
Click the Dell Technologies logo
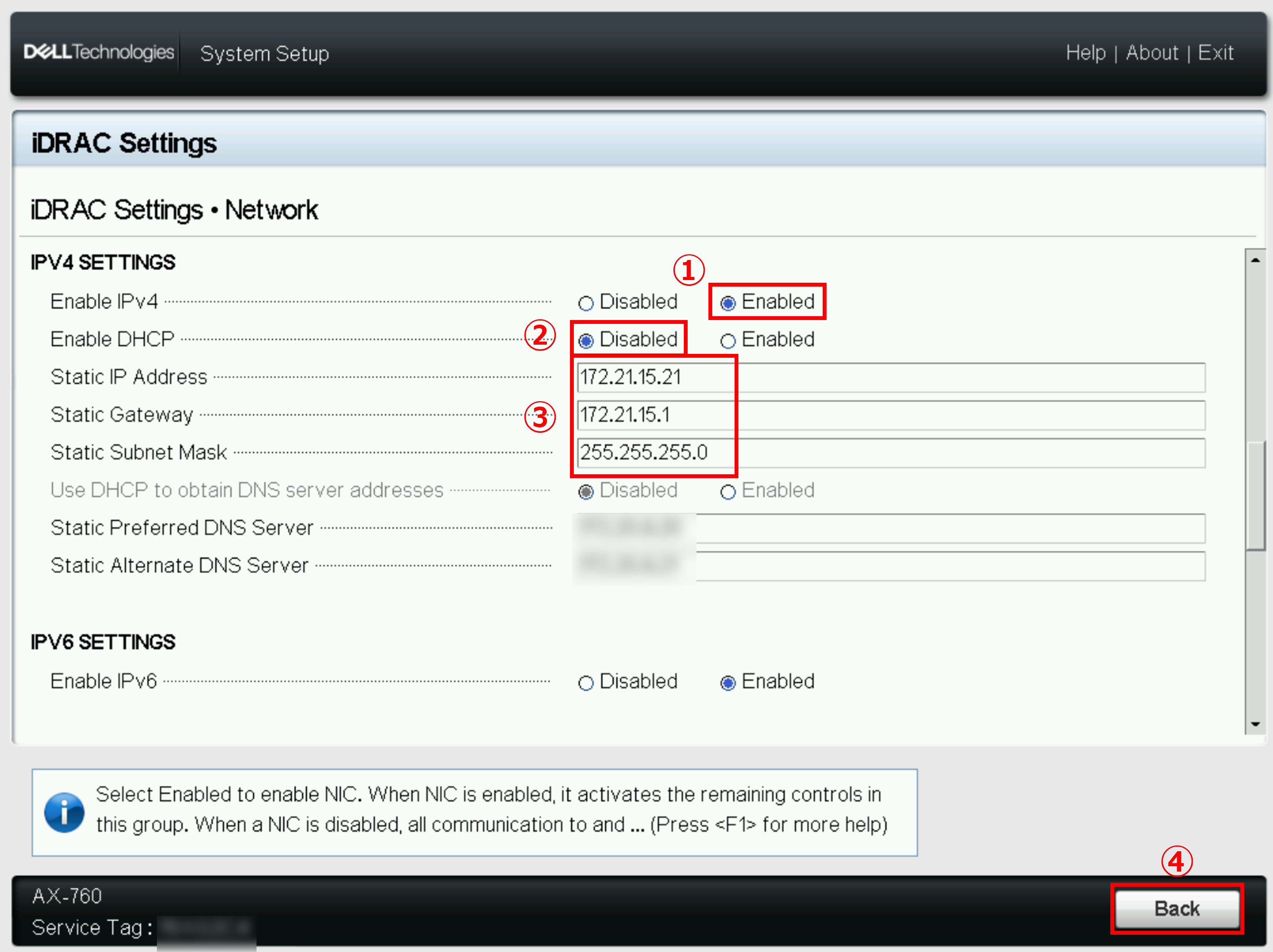(x=98, y=52)
